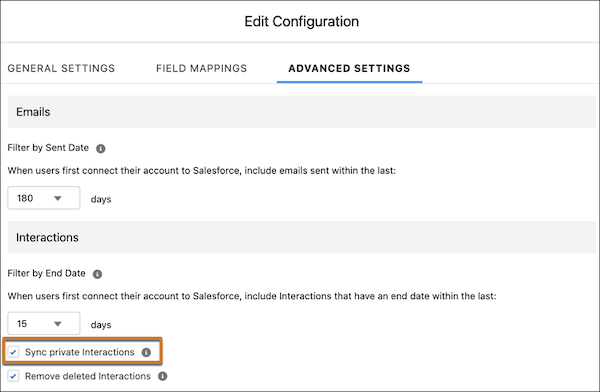Click the text 'include emails sent within the last'
Screen dimensions: 600x392
tap(320, 171)
